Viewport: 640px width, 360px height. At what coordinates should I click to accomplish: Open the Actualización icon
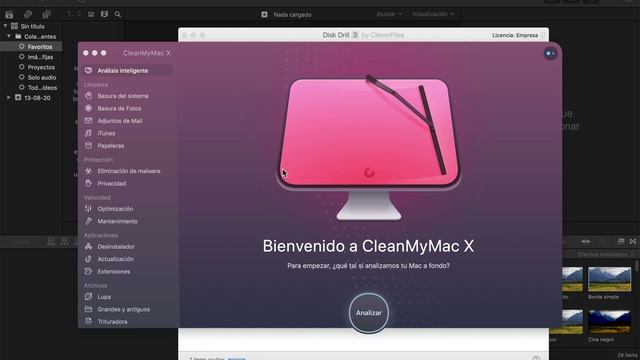[89, 259]
